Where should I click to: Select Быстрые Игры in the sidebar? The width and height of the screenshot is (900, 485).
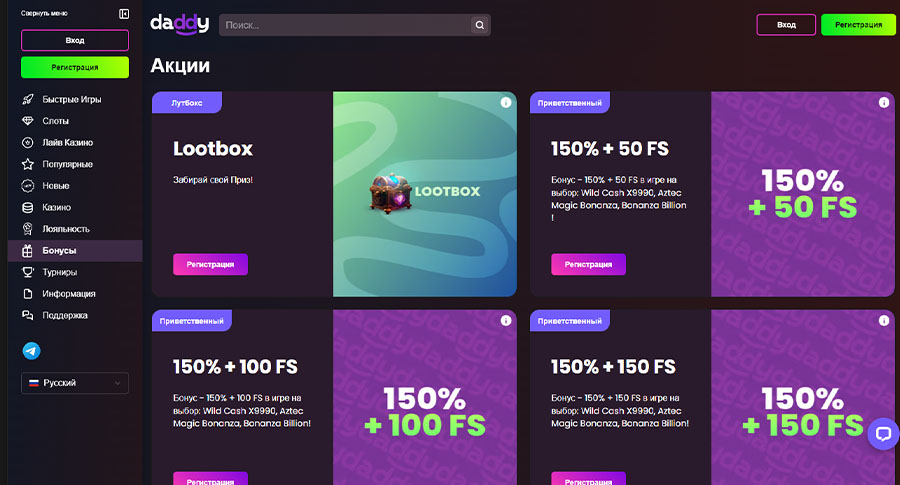[71, 100]
